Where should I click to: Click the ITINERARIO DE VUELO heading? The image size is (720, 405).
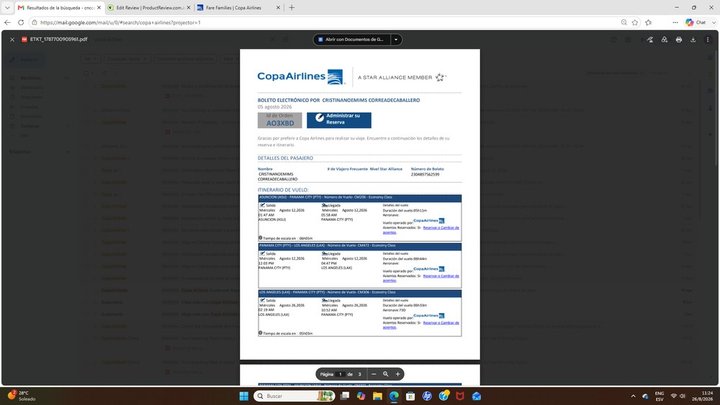coord(283,190)
